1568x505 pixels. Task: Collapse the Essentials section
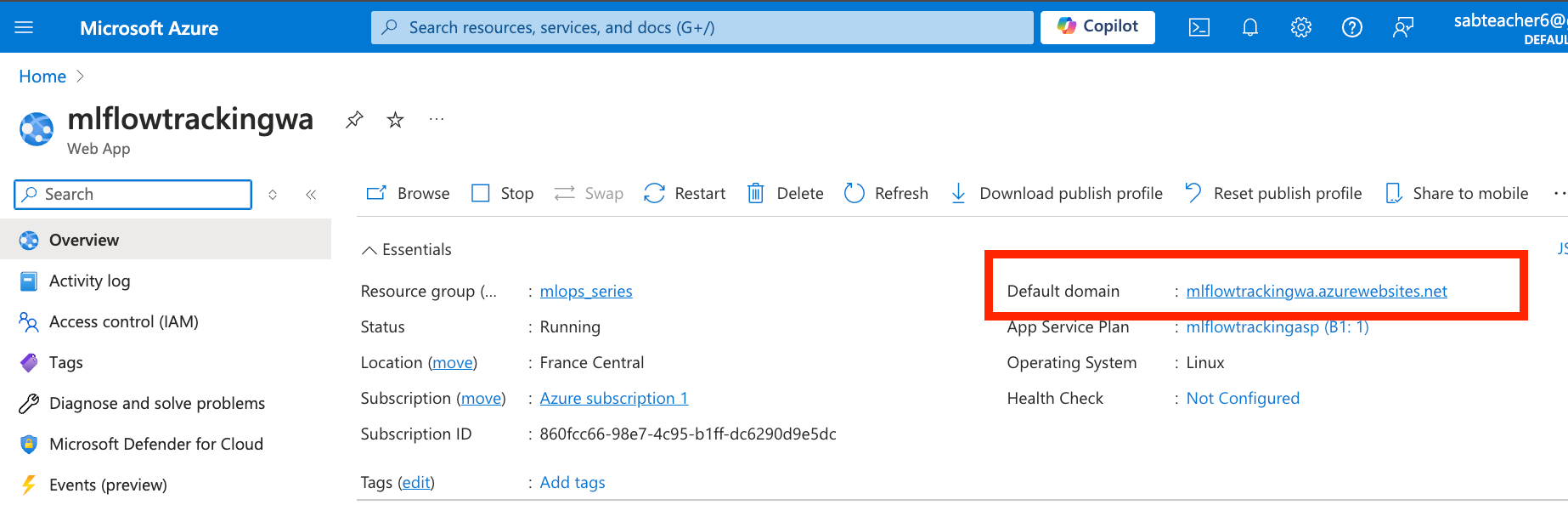(369, 250)
